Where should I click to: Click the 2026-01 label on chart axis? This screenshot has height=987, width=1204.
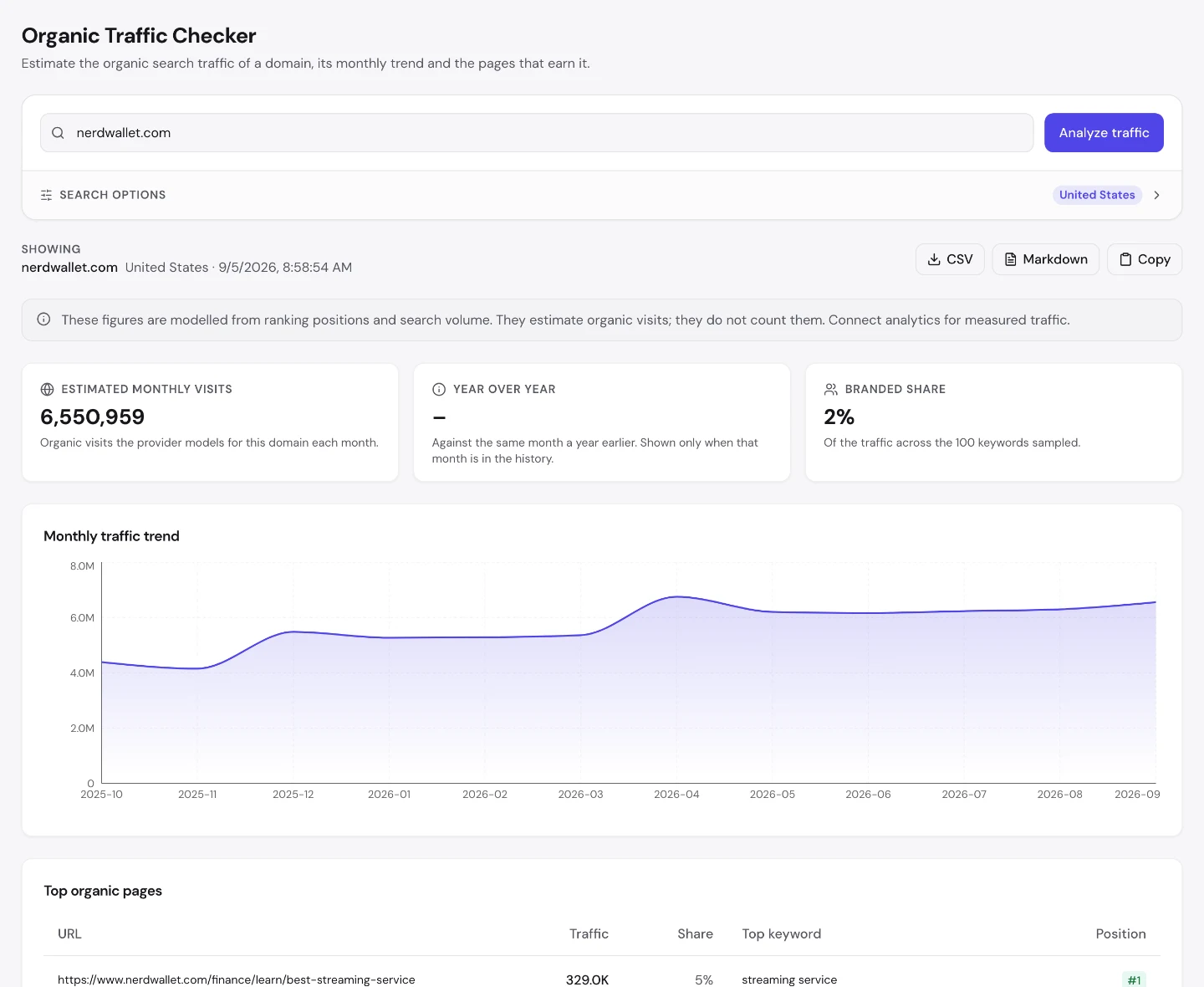390,795
